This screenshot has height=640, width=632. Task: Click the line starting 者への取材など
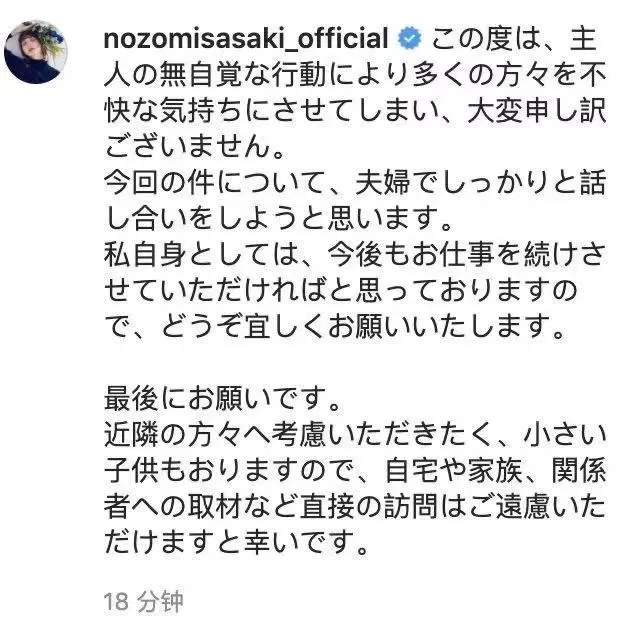pyautogui.click(x=355, y=507)
